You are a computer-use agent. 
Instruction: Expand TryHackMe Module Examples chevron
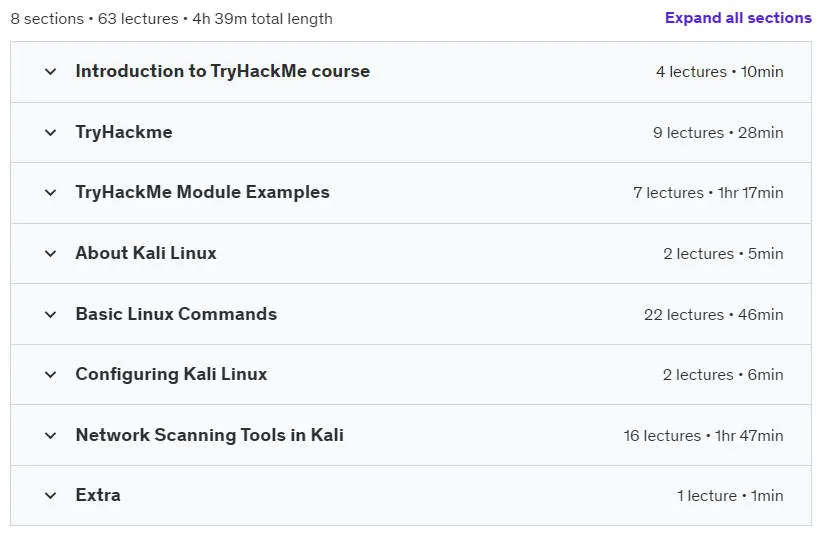pos(50,193)
